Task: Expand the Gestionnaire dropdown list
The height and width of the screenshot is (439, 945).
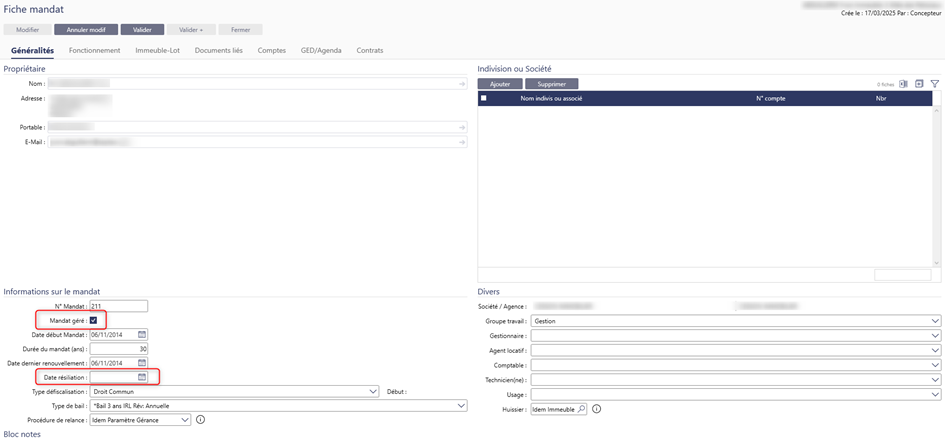Action: [935, 336]
